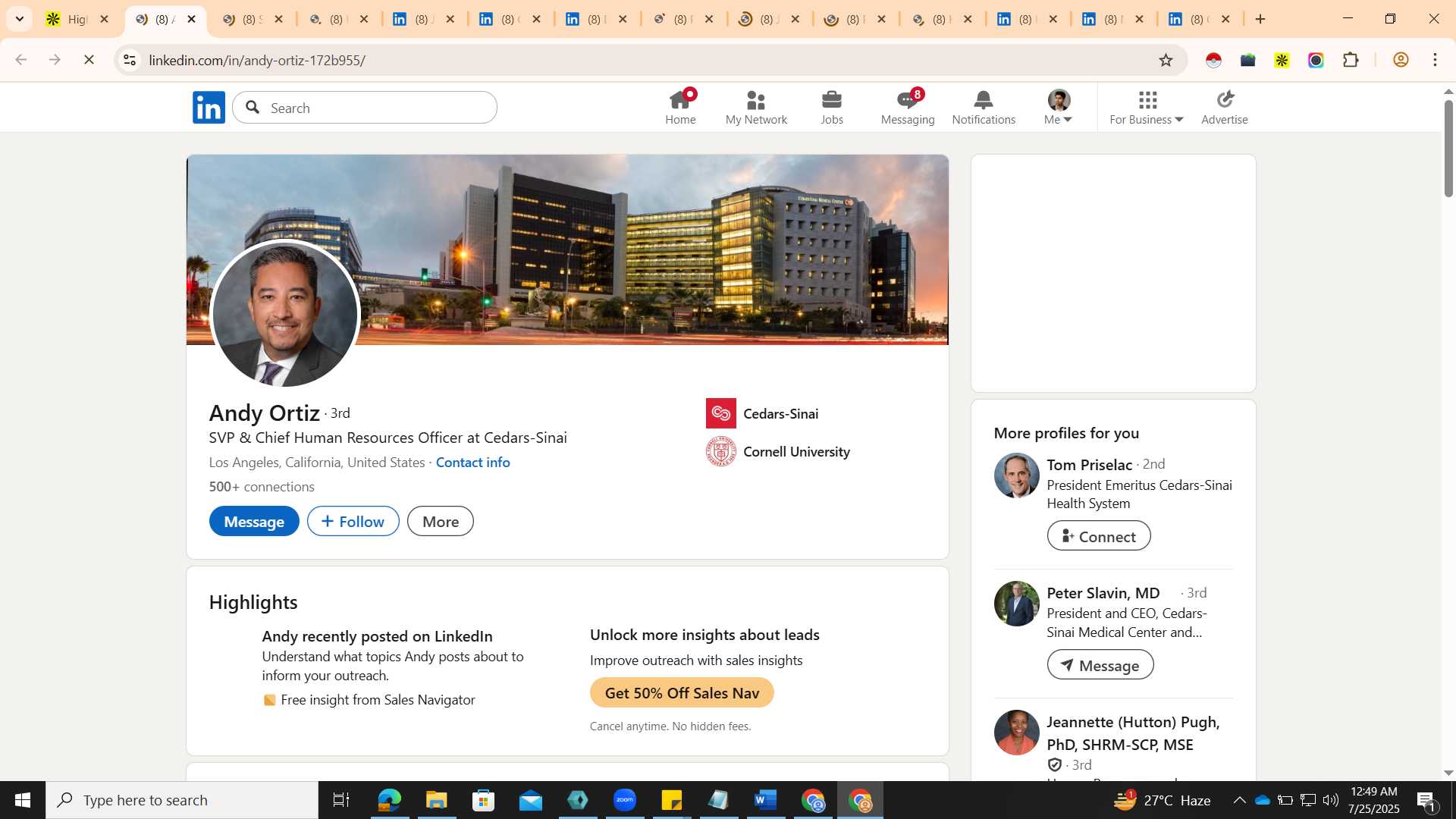
Task: Open Jeannette (Hutton) Pugh's profile
Action: coord(1133,733)
